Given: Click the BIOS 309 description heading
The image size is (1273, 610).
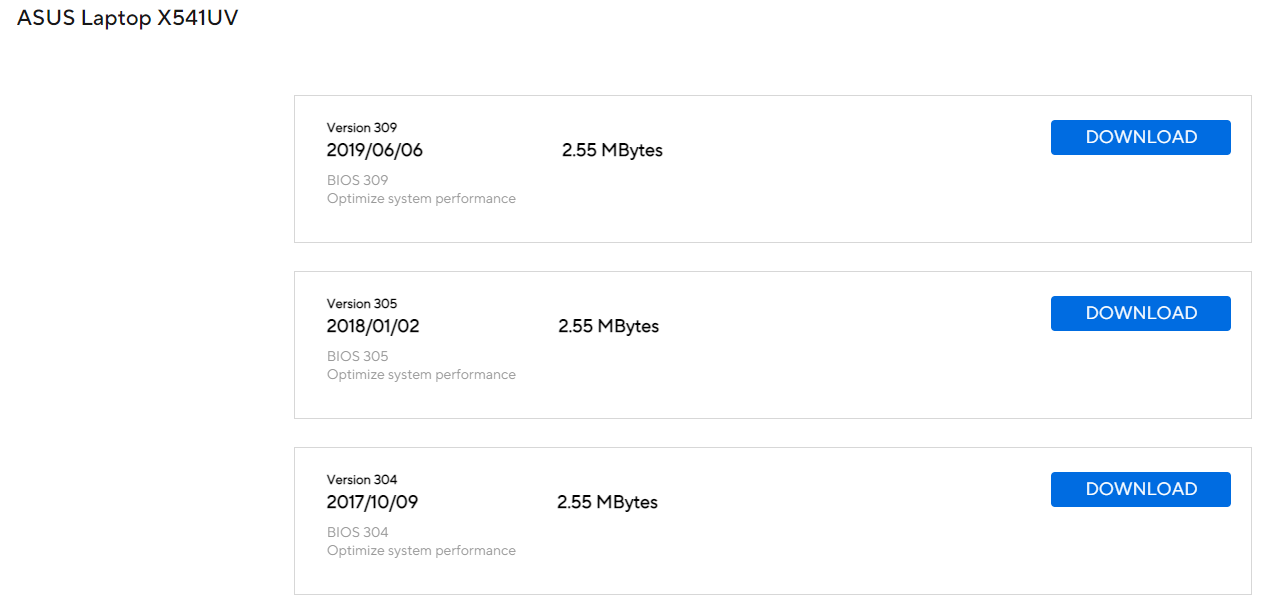Looking at the screenshot, I should (x=357, y=181).
